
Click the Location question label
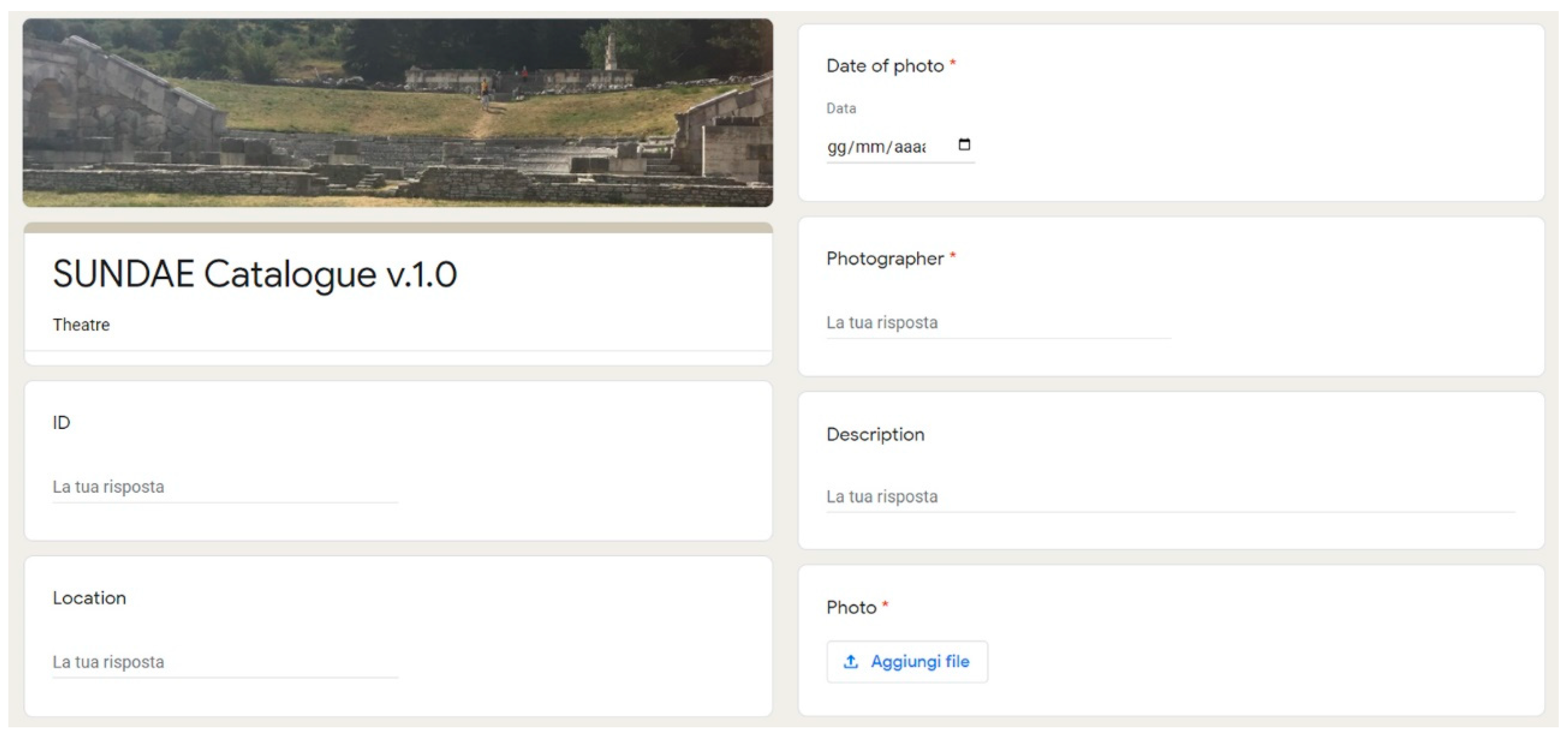point(89,598)
